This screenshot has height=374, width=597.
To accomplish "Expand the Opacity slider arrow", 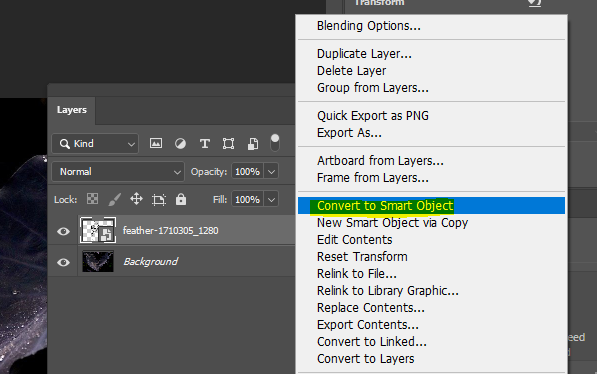I will point(271,171).
